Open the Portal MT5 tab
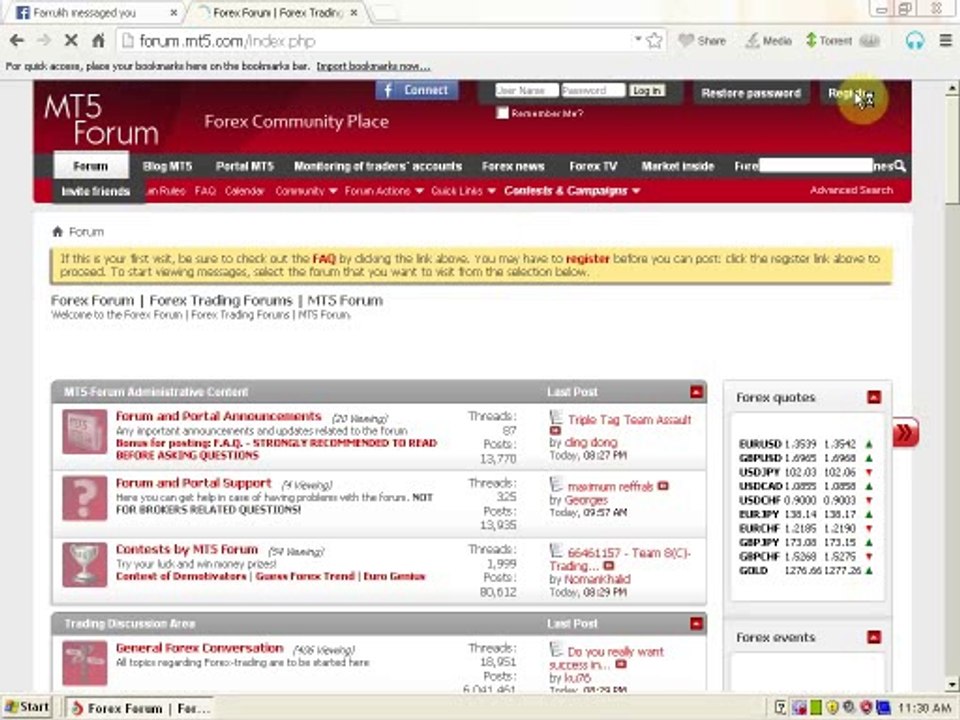Image resolution: width=960 pixels, height=720 pixels. 244,166
